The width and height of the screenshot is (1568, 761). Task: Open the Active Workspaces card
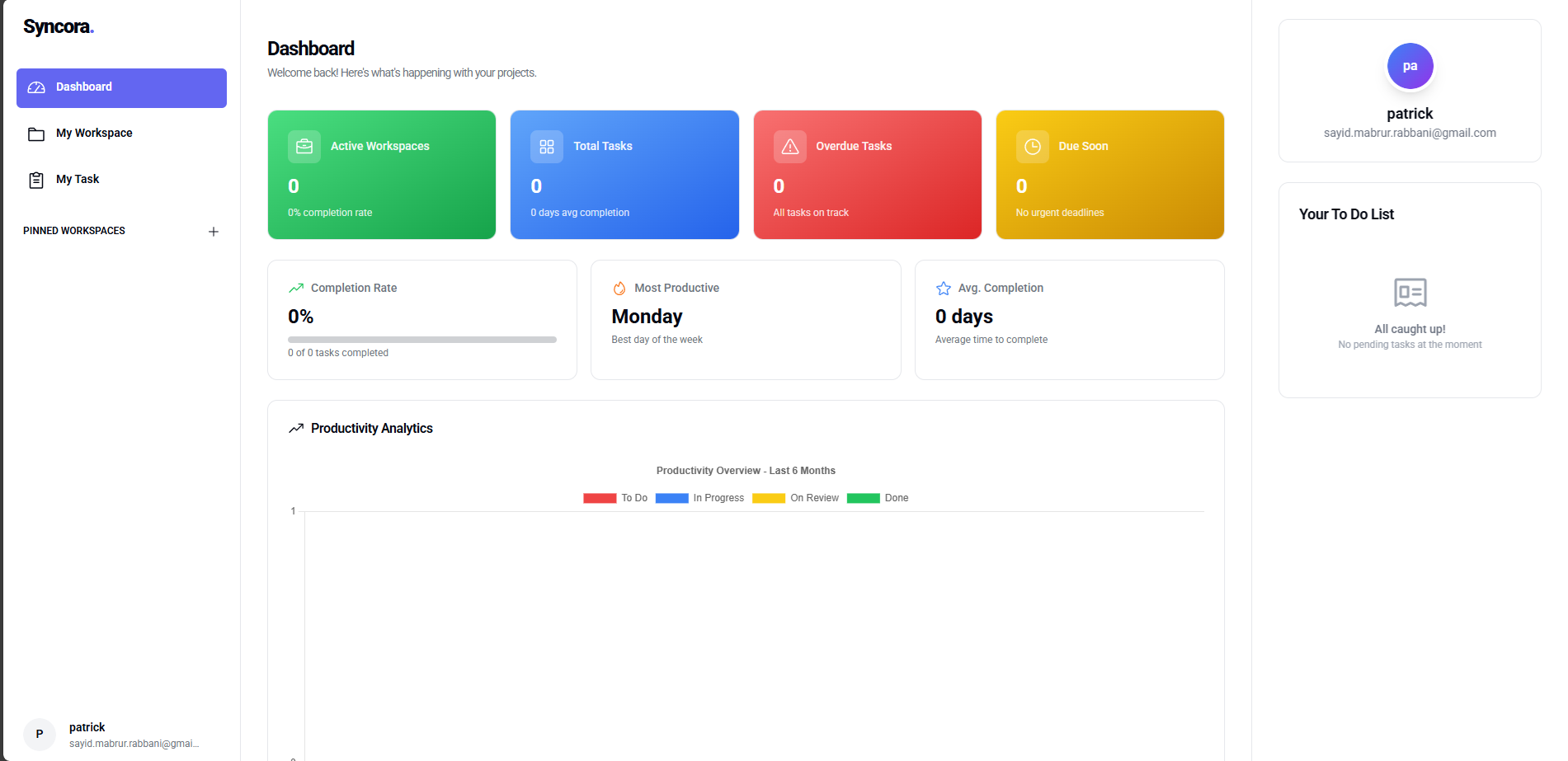pyautogui.click(x=382, y=175)
